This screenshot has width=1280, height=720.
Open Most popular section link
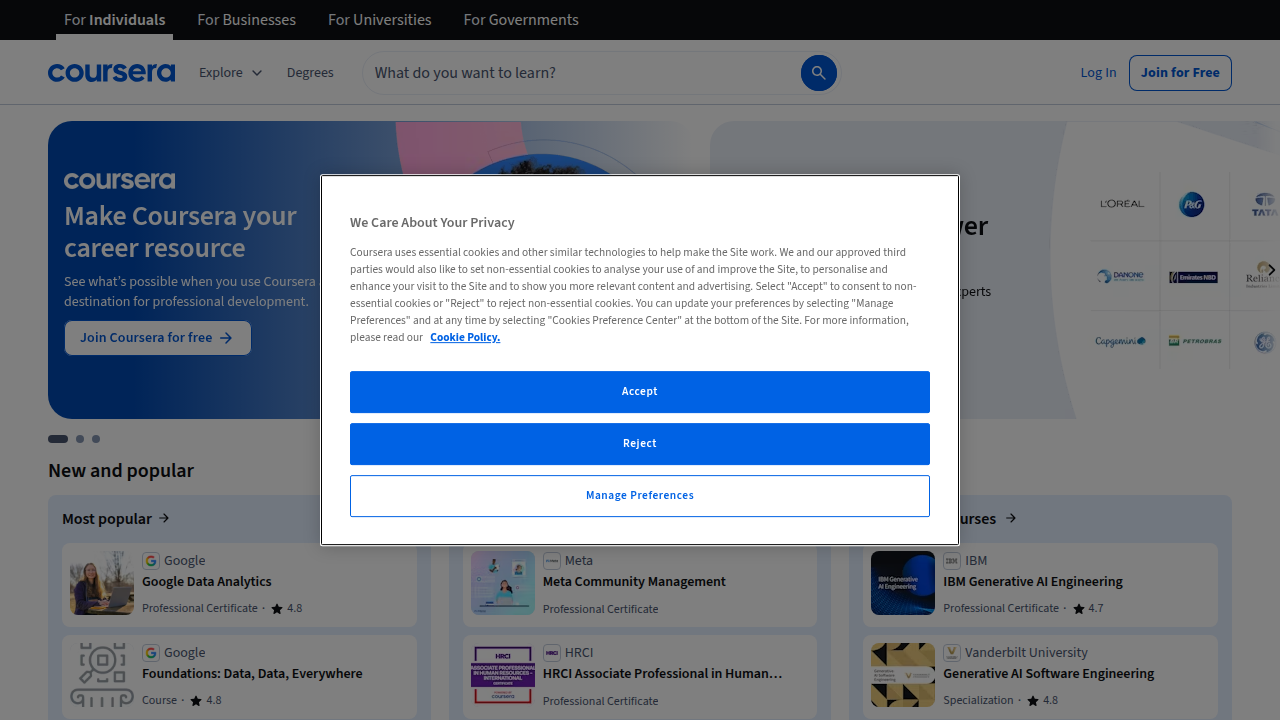(x=116, y=518)
